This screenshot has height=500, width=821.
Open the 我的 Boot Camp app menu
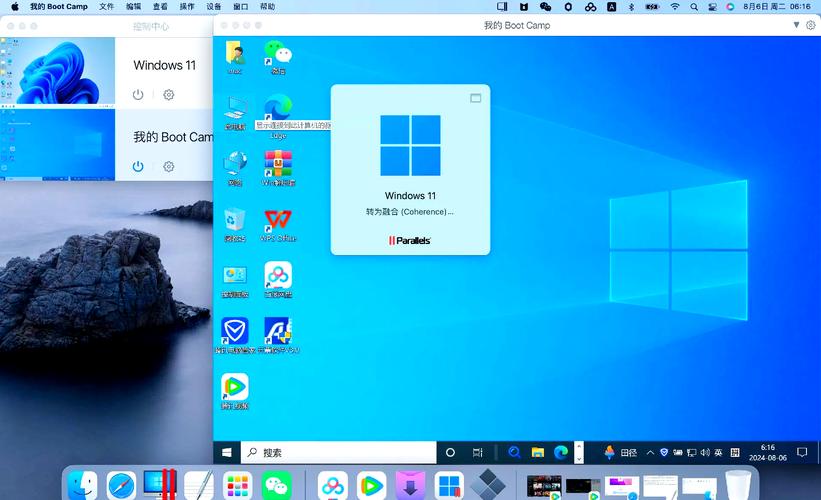coord(59,7)
